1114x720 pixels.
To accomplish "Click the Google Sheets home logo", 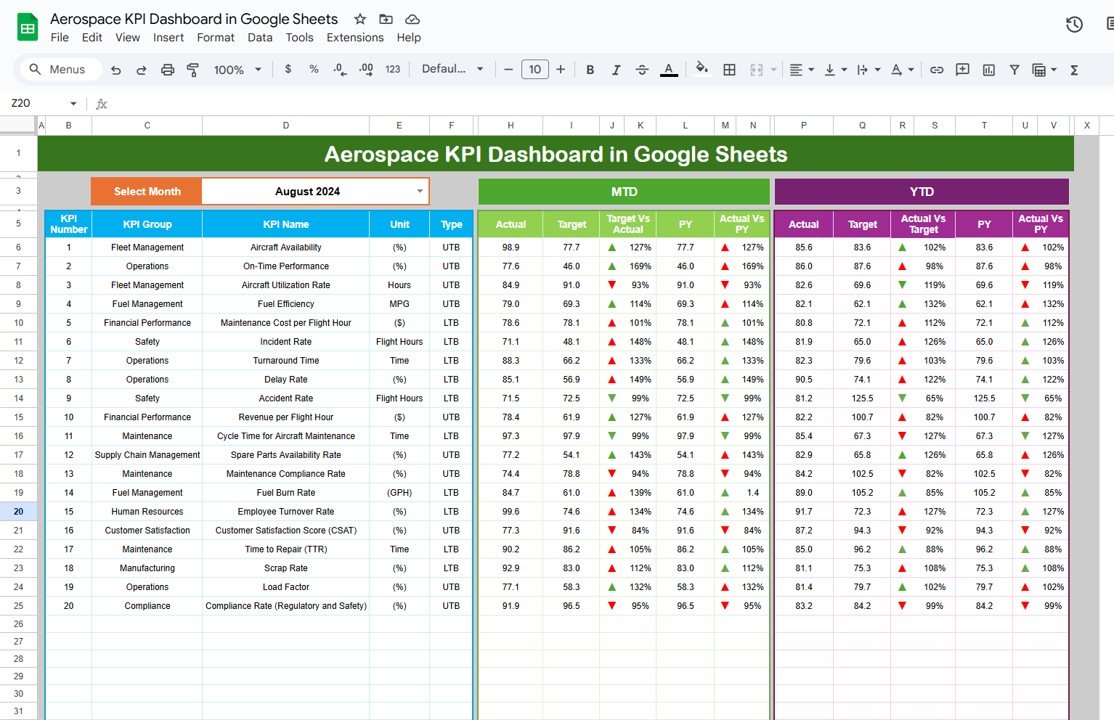I will pos(28,28).
